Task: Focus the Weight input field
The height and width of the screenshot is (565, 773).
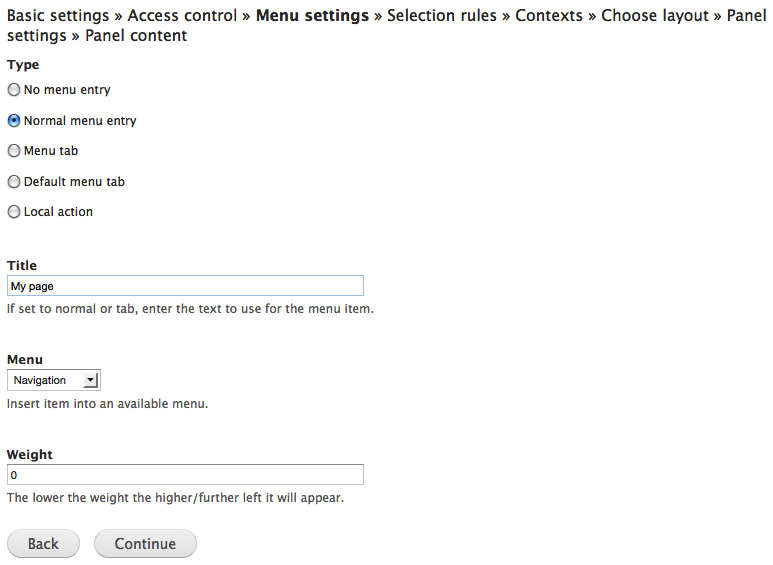Action: (185, 475)
